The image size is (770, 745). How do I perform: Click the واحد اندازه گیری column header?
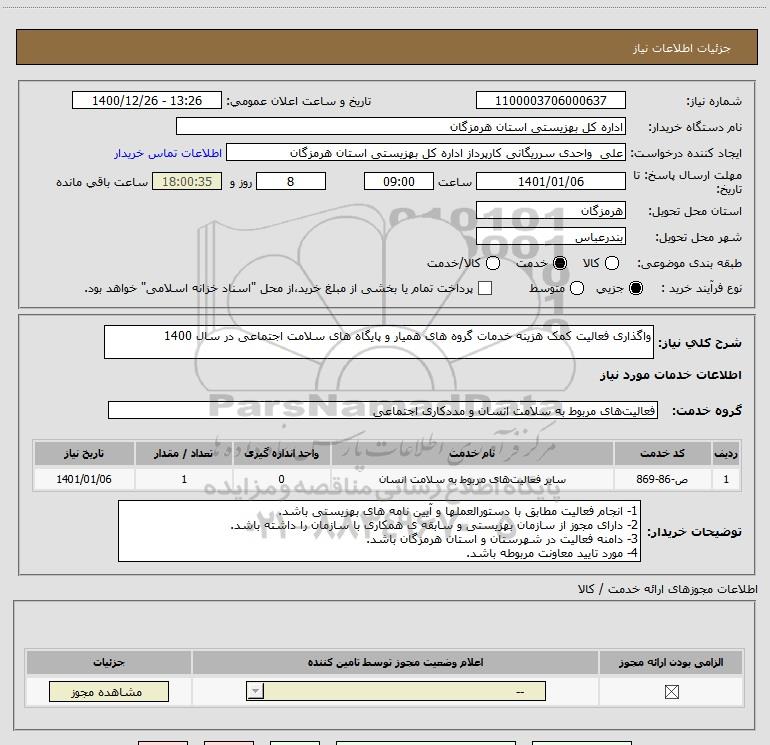281,453
